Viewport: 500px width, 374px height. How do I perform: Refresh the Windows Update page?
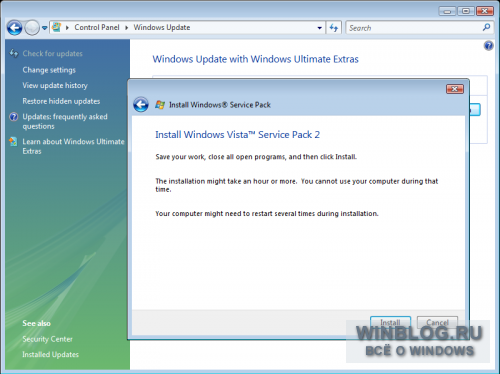(334, 28)
